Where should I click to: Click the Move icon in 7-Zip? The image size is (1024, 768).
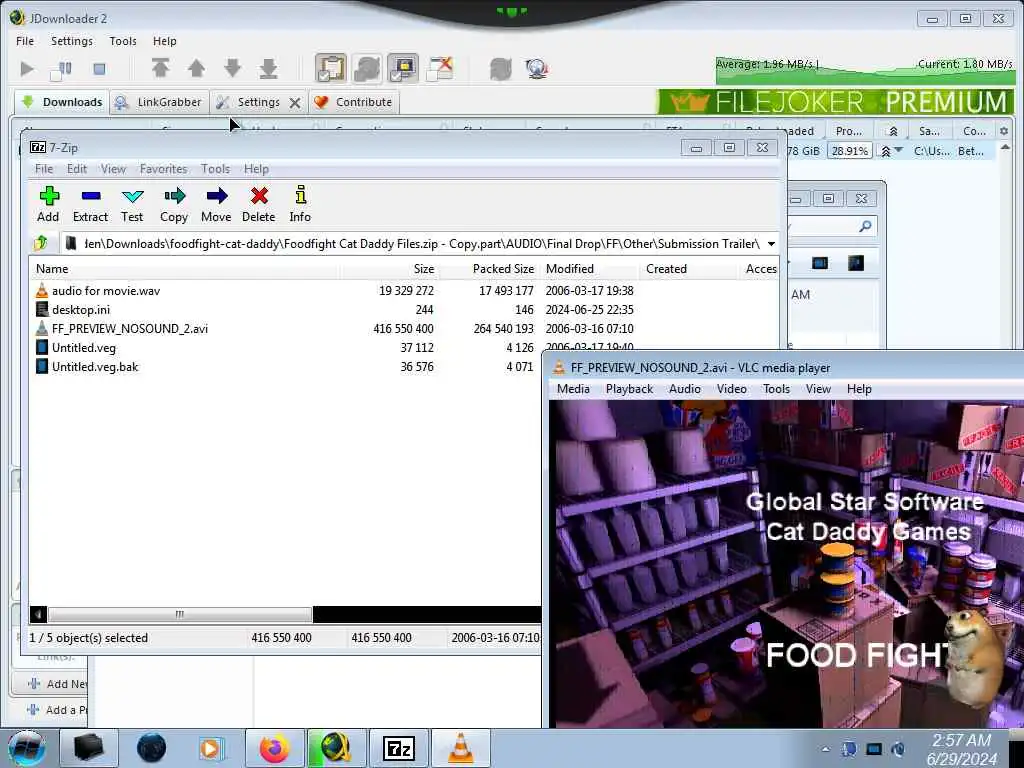pos(216,204)
